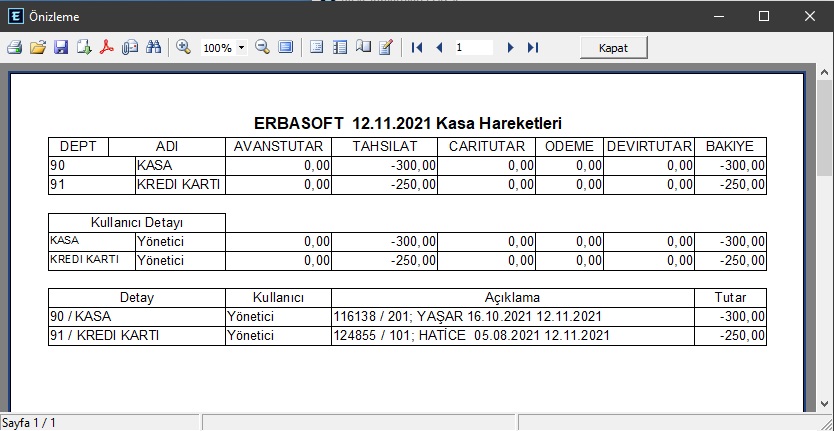
Task: Open the 100% zoom dropdown
Action: (x=241, y=48)
